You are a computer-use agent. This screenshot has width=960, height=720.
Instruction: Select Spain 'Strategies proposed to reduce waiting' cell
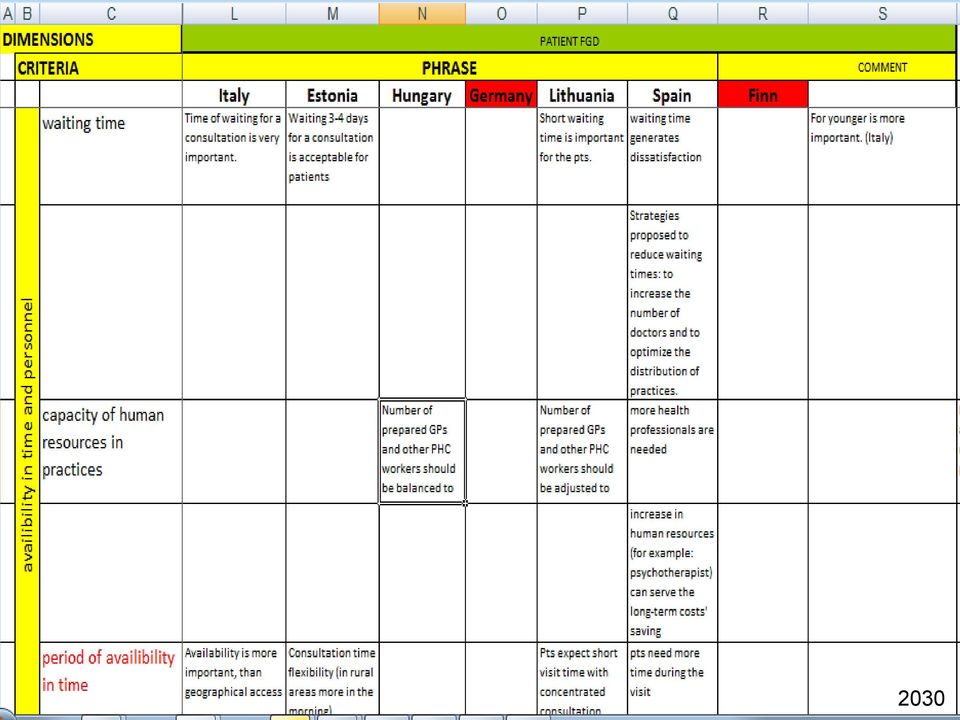coord(672,302)
